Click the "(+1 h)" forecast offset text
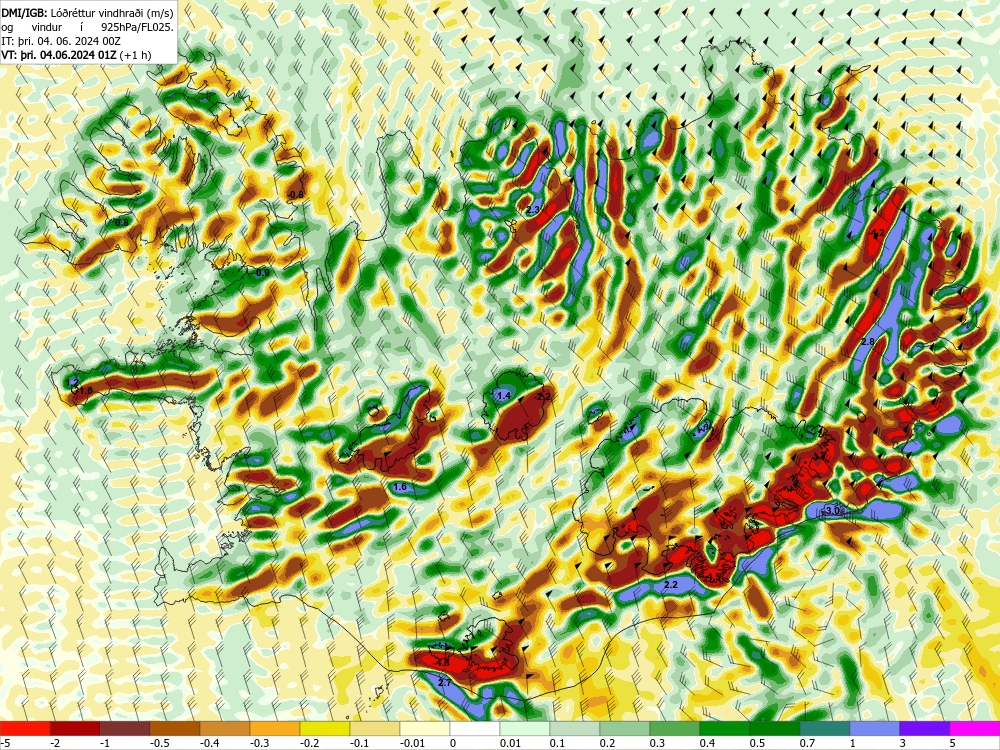Image resolution: width=1000 pixels, height=750 pixels. pyautogui.click(x=135, y=55)
